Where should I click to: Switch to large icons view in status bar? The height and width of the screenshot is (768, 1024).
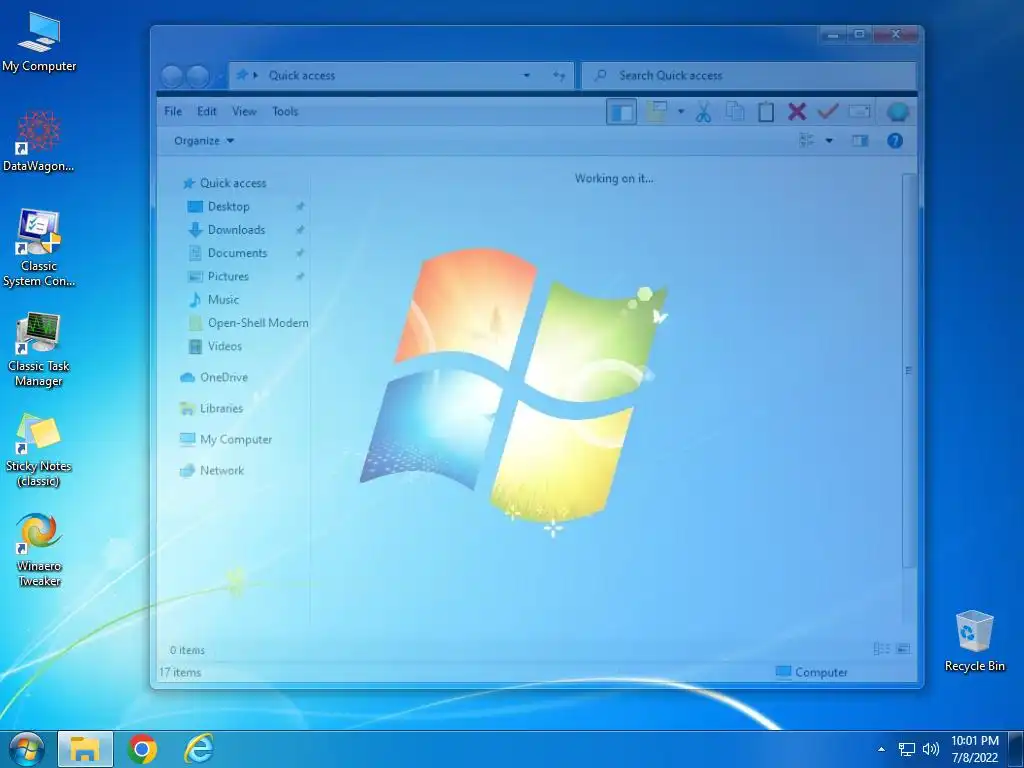903,649
